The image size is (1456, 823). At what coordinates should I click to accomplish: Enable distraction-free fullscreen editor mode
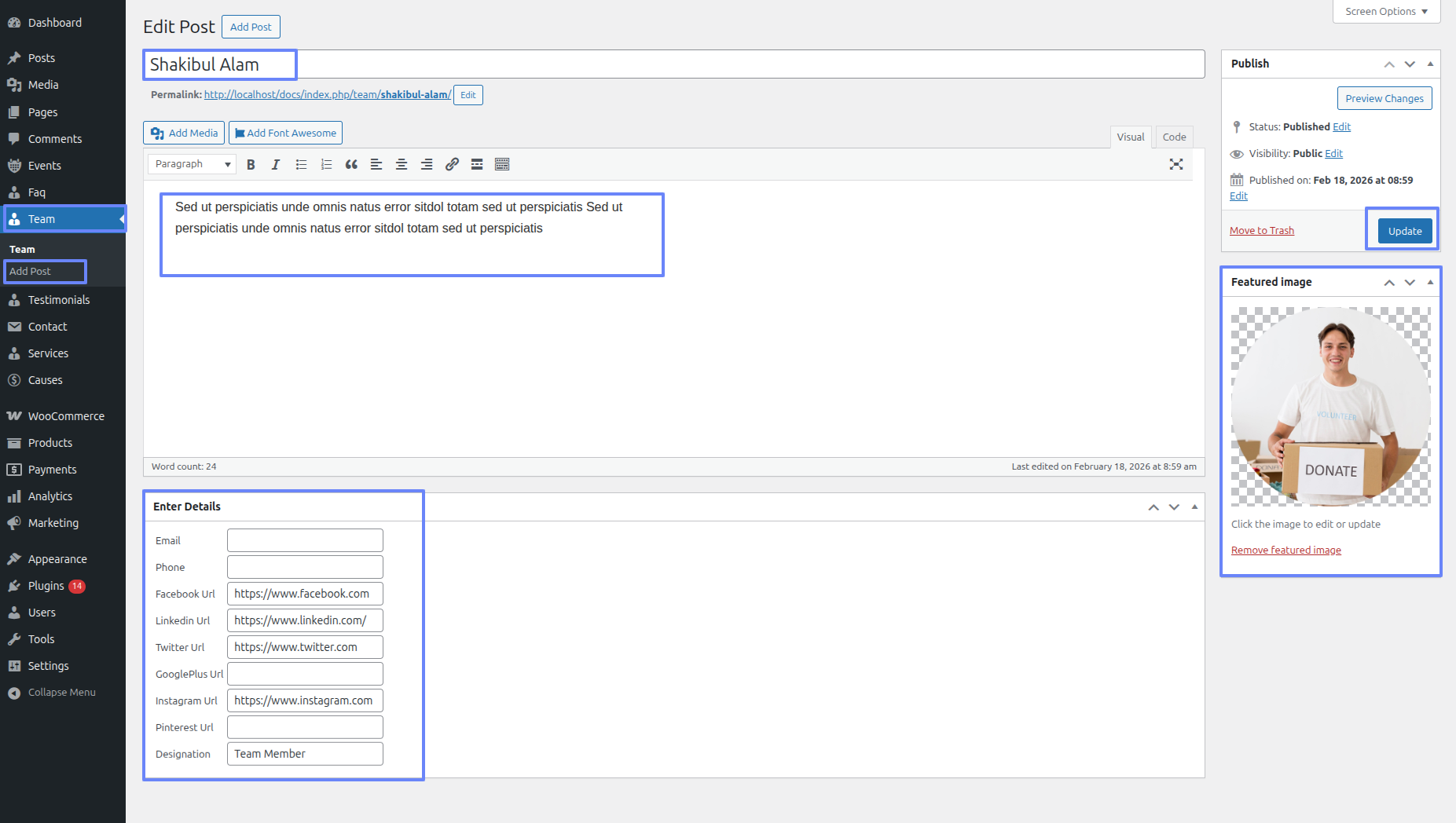point(1175,164)
